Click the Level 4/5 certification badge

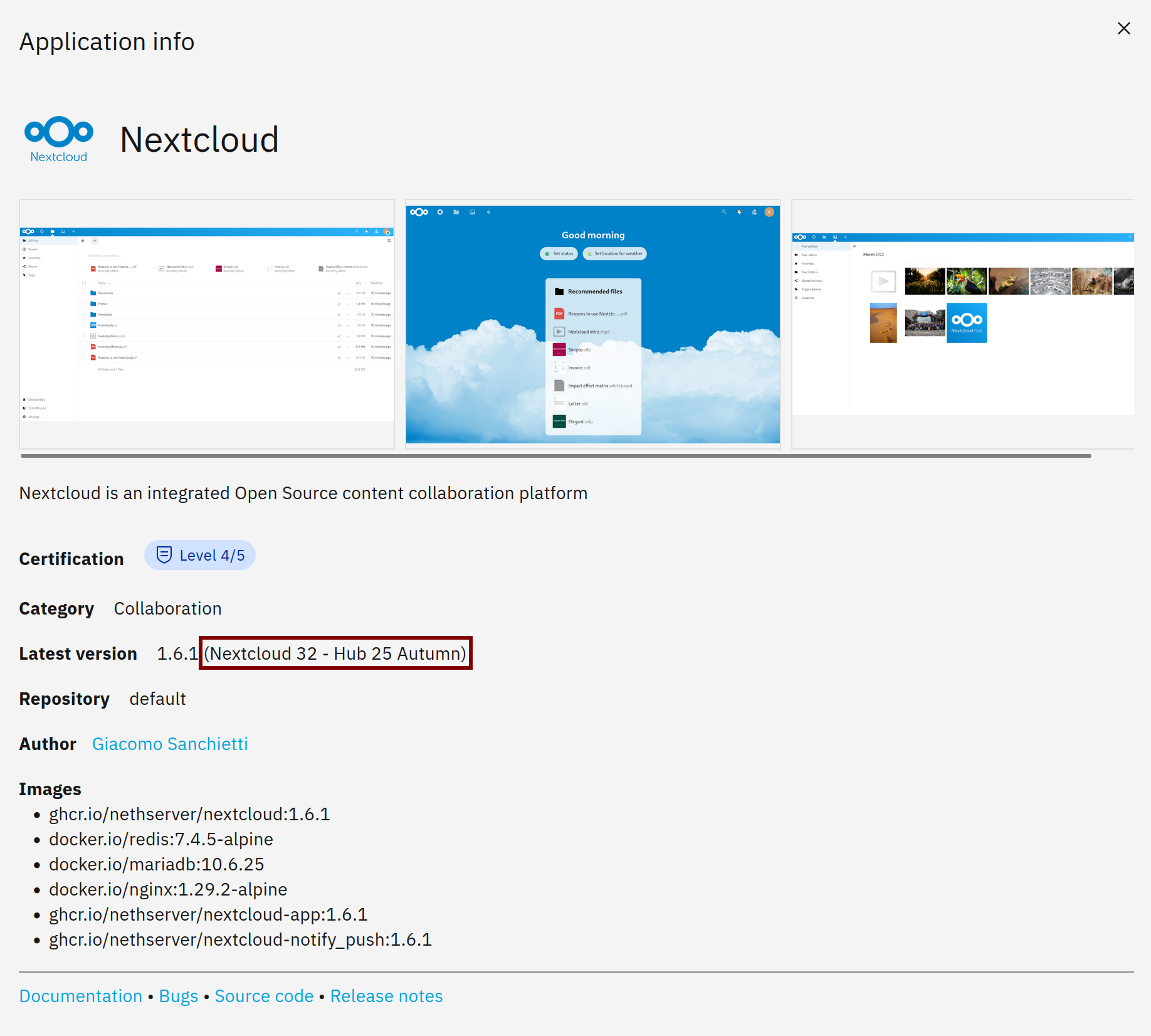click(x=200, y=556)
